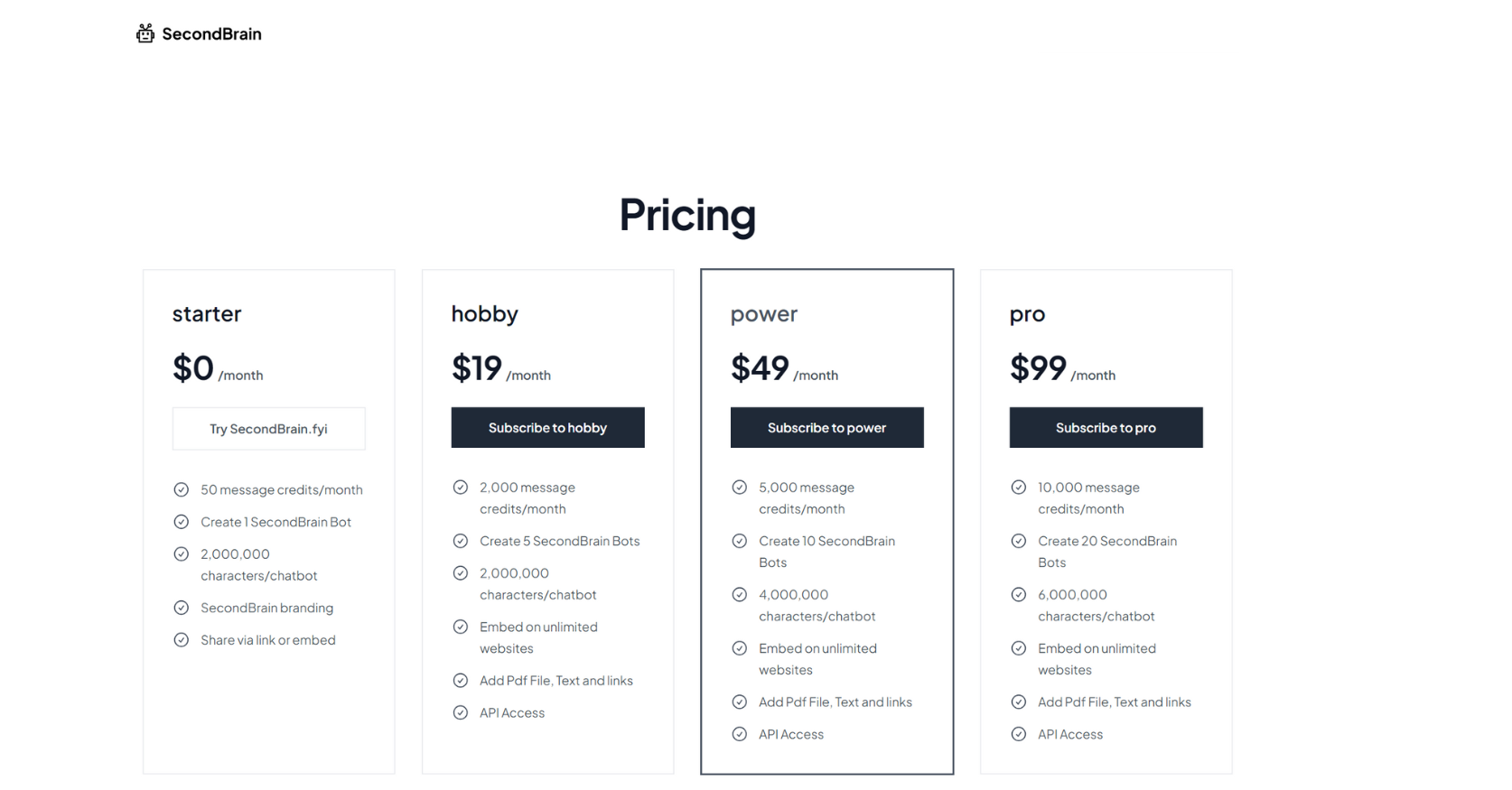Click checkmark icon beside 50 message credits/month
The height and width of the screenshot is (790, 1512).
pos(182,489)
